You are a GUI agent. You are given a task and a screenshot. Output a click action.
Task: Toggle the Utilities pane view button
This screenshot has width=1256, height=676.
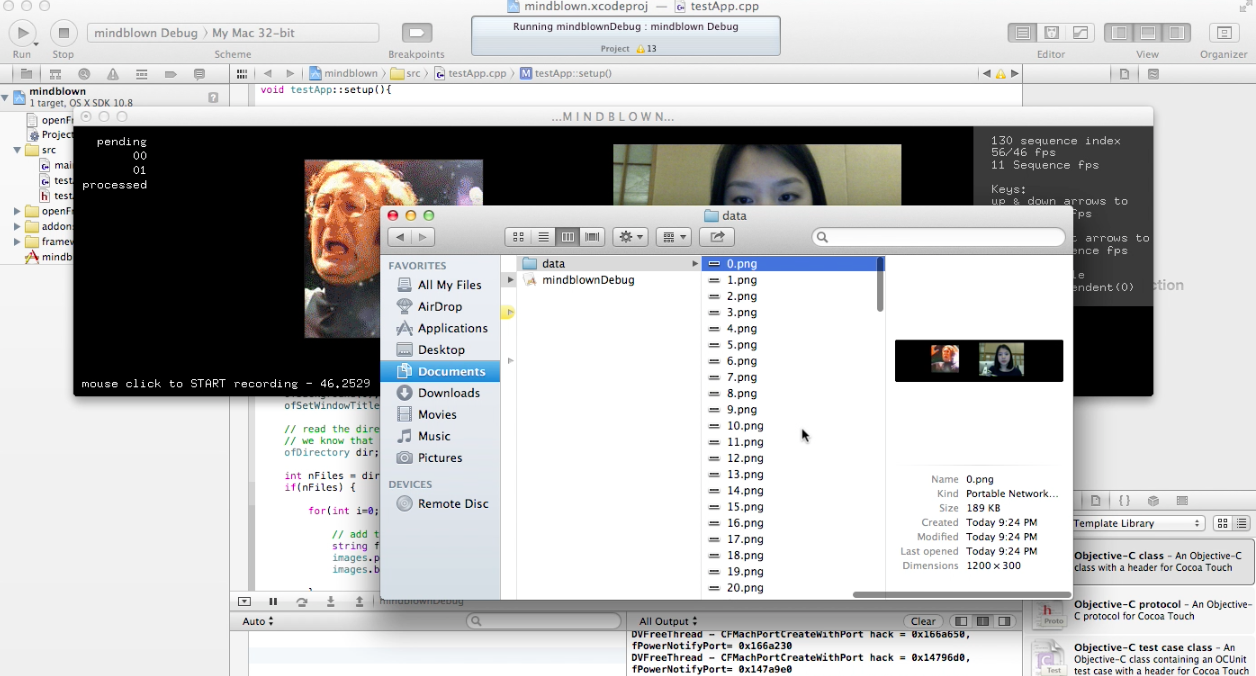pos(1177,33)
